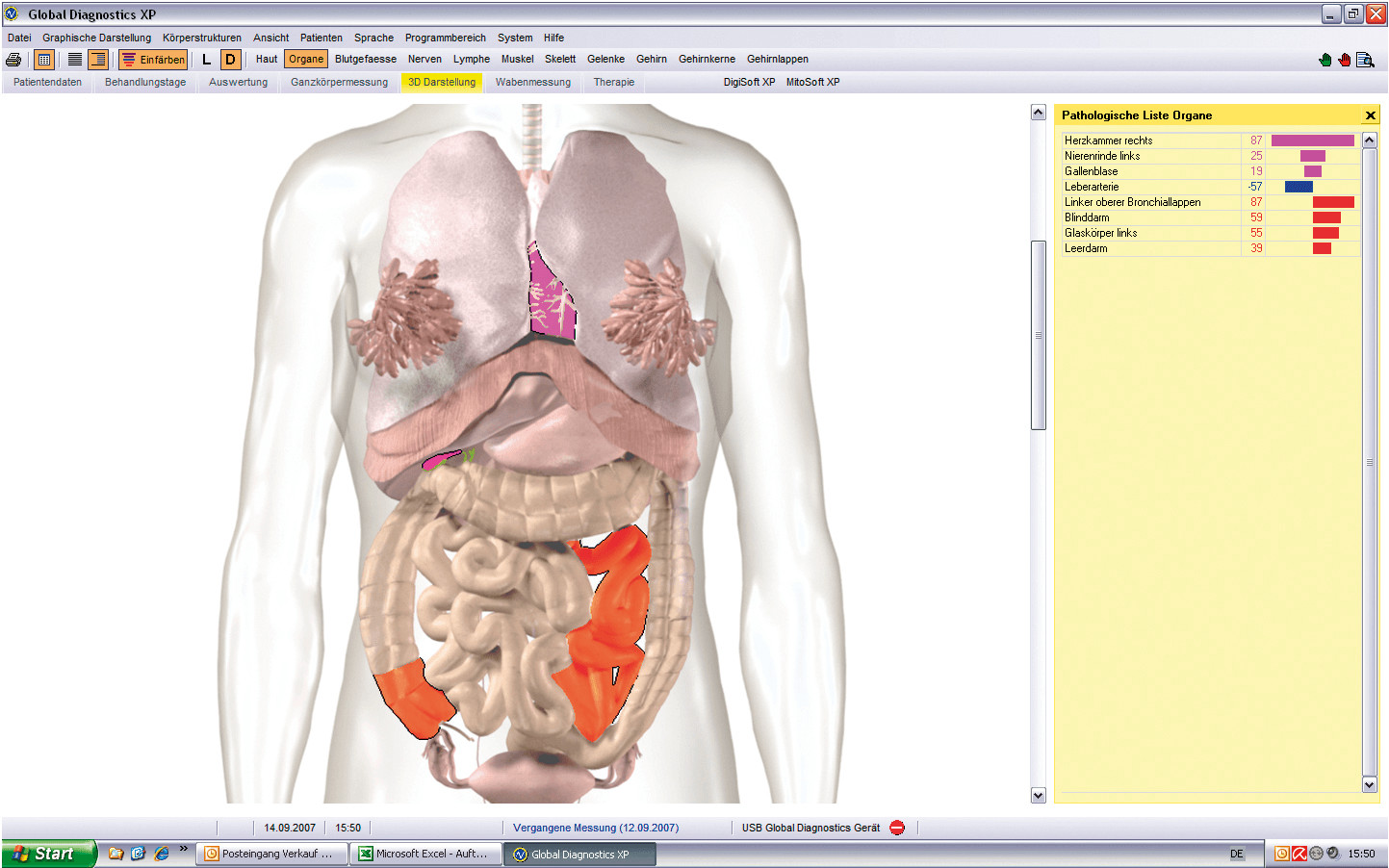Toggle the D display mode button
Screen dimensions: 1389x868
pos(230,60)
